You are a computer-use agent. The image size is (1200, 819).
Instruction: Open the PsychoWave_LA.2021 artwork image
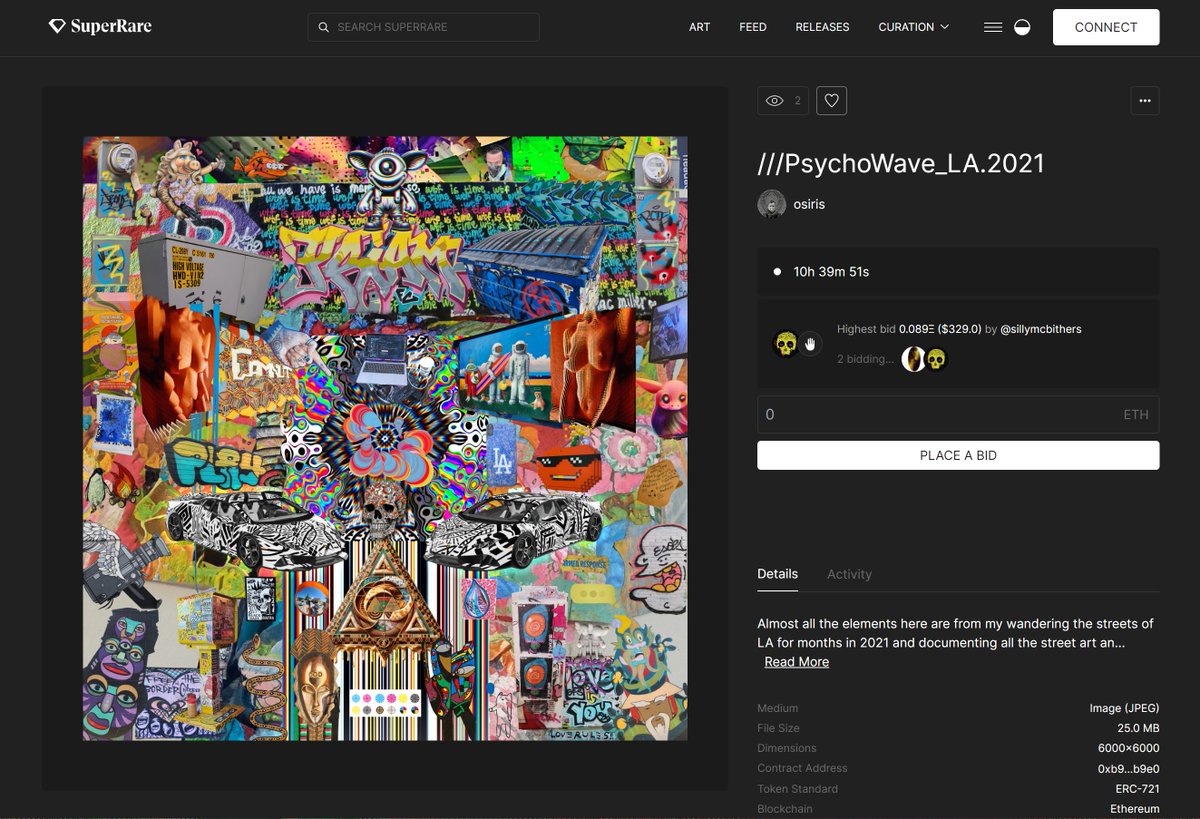[x=385, y=438]
